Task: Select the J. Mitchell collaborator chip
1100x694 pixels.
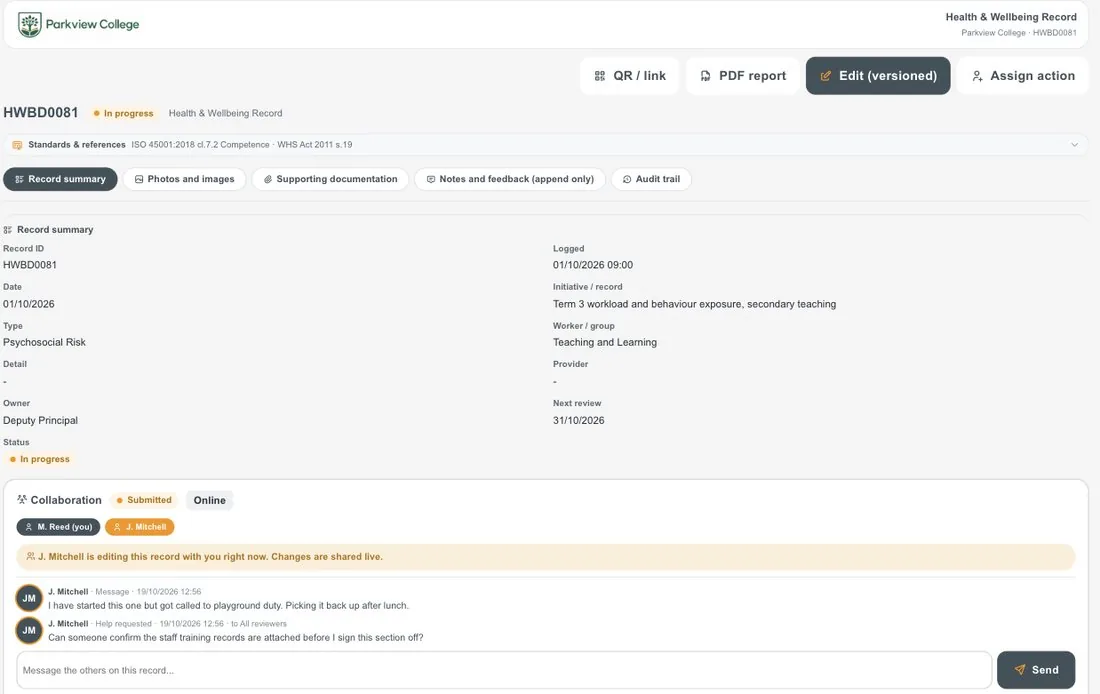Action: (x=140, y=527)
